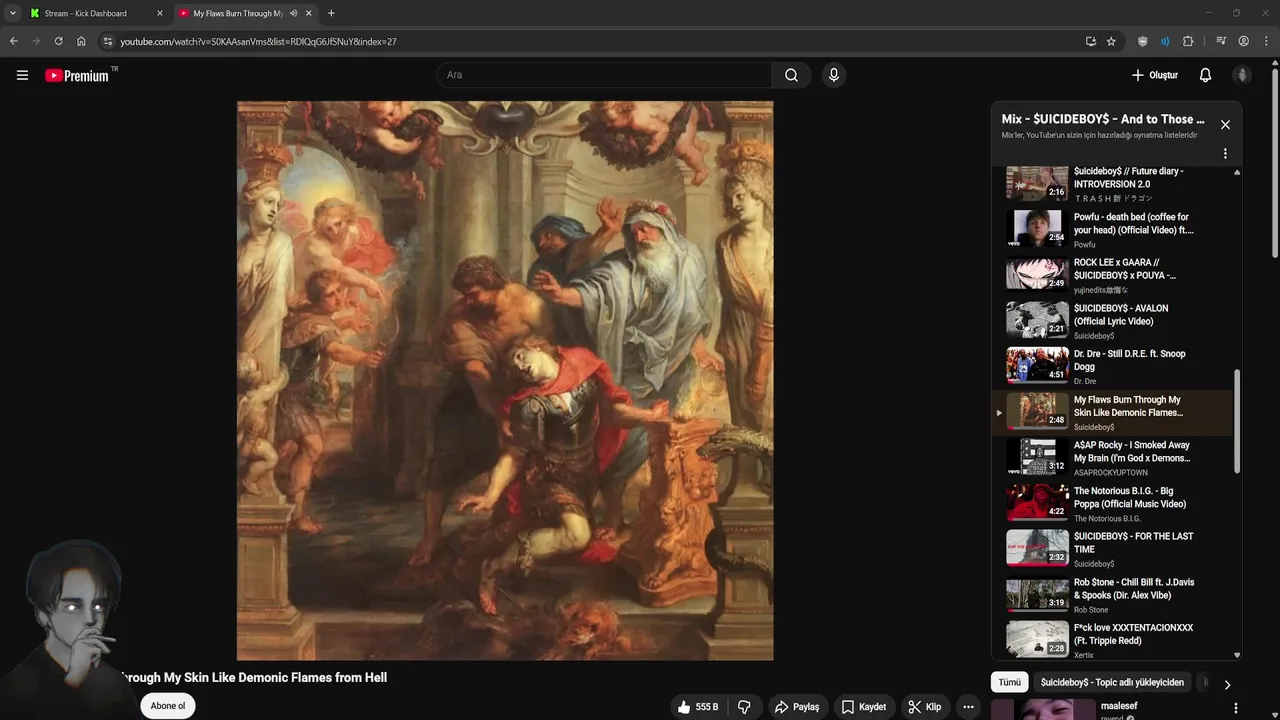Play A$AP Rocky - I Smoked Away
The height and width of the screenshot is (720, 1280).
click(1112, 458)
